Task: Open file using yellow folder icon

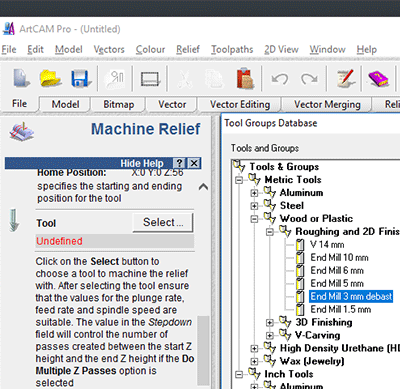Action: (x=50, y=78)
